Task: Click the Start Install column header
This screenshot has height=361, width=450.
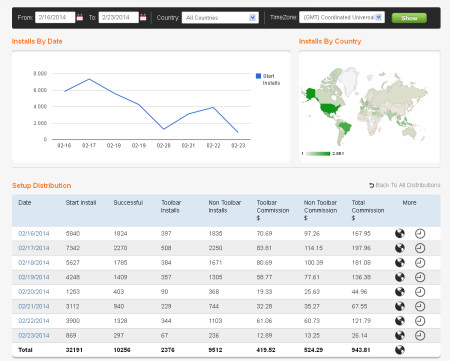Action: pyautogui.click(x=81, y=203)
